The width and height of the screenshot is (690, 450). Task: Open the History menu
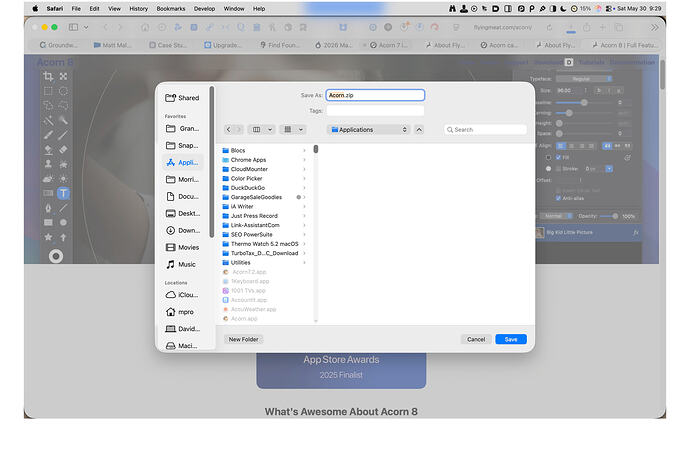tap(138, 8)
